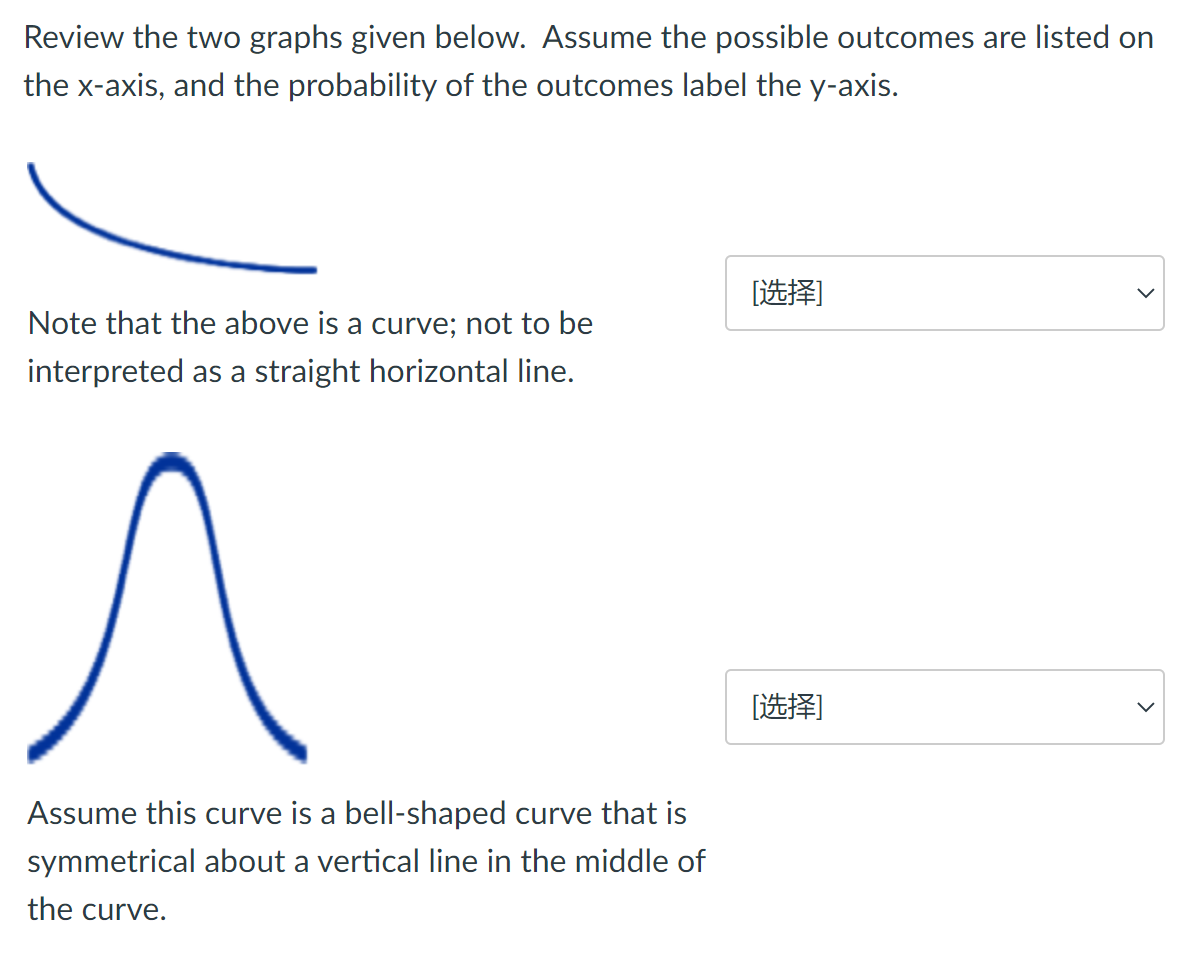The width and height of the screenshot is (1195, 971).
Task: Click the chevron on the bottom dropdown
Action: pyautogui.click(x=1144, y=707)
